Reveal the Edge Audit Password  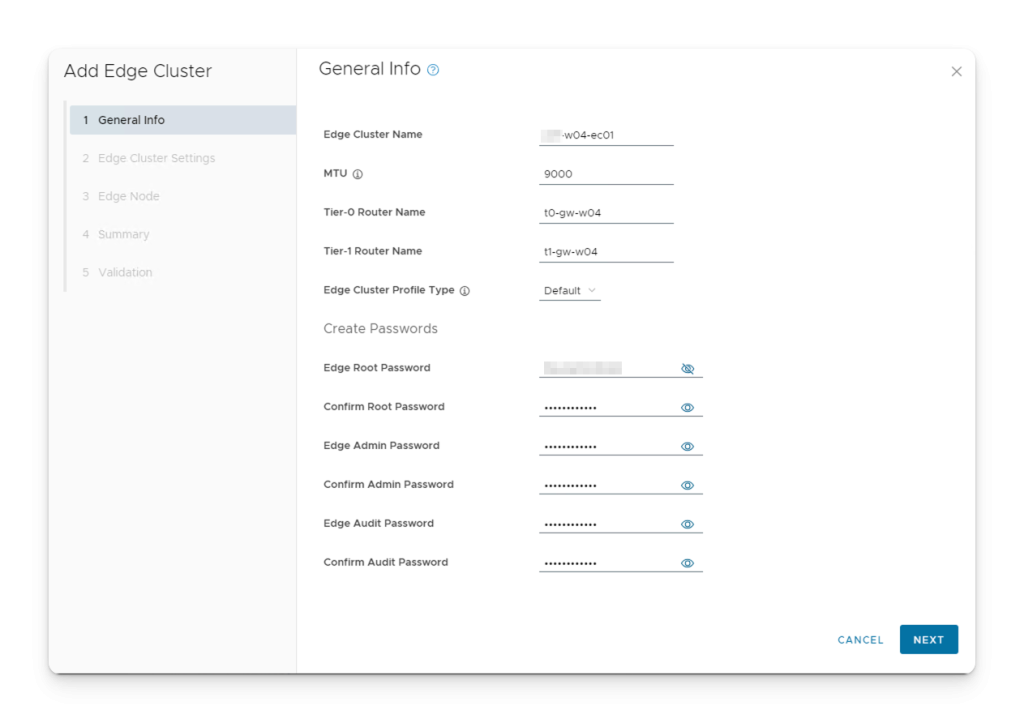point(687,524)
